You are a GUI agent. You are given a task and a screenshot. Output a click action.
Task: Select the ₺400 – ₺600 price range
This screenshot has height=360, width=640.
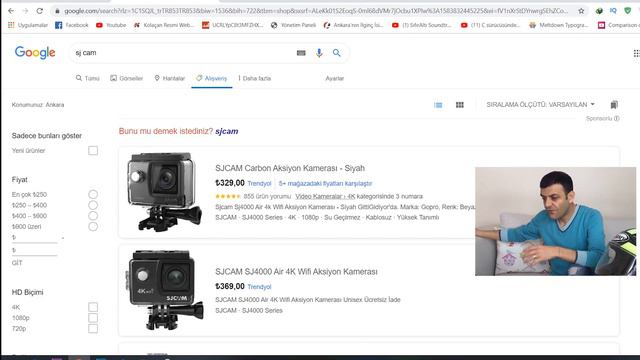93,216
